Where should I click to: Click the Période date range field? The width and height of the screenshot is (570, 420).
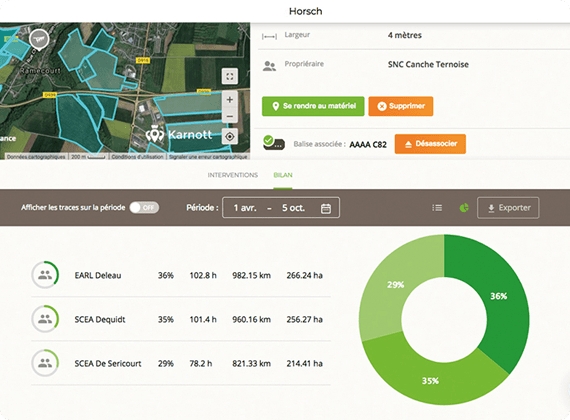pos(281,208)
